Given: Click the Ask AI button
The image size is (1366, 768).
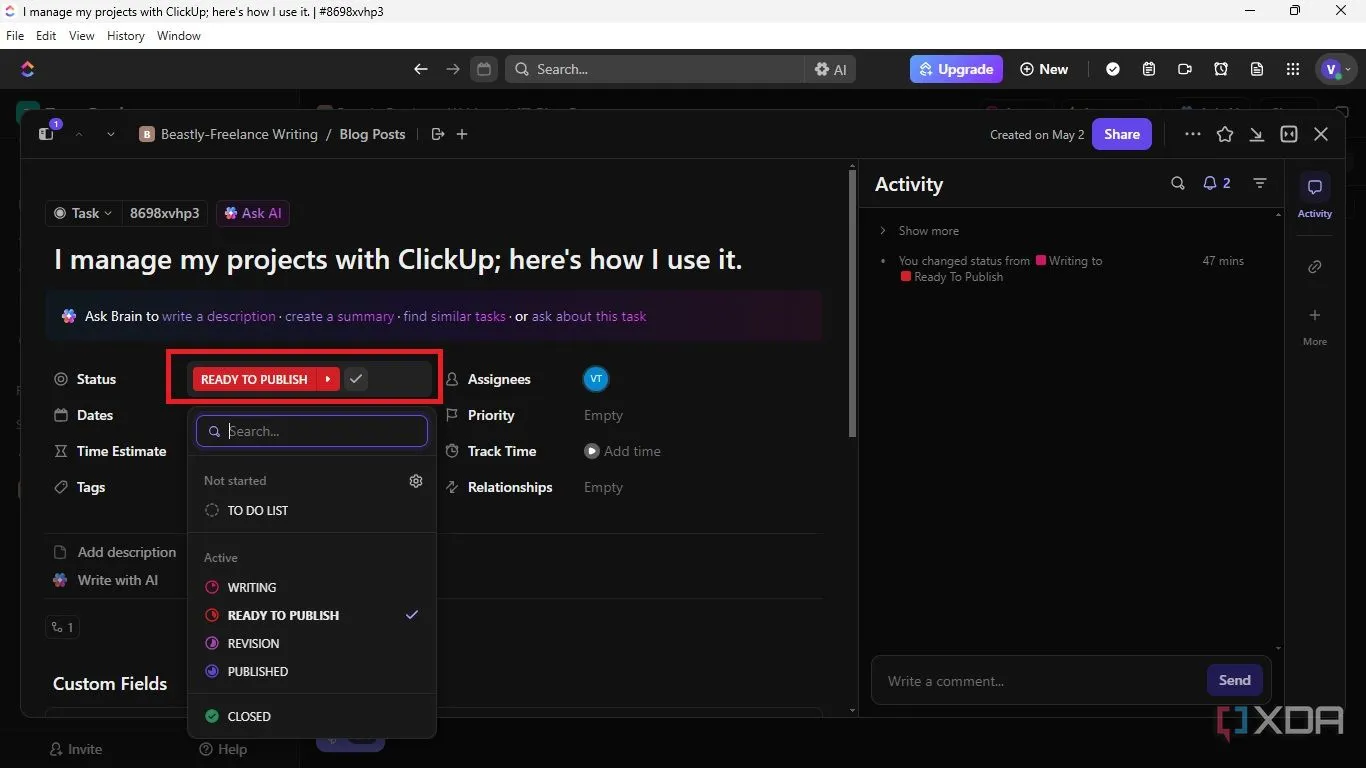Looking at the screenshot, I should [253, 213].
